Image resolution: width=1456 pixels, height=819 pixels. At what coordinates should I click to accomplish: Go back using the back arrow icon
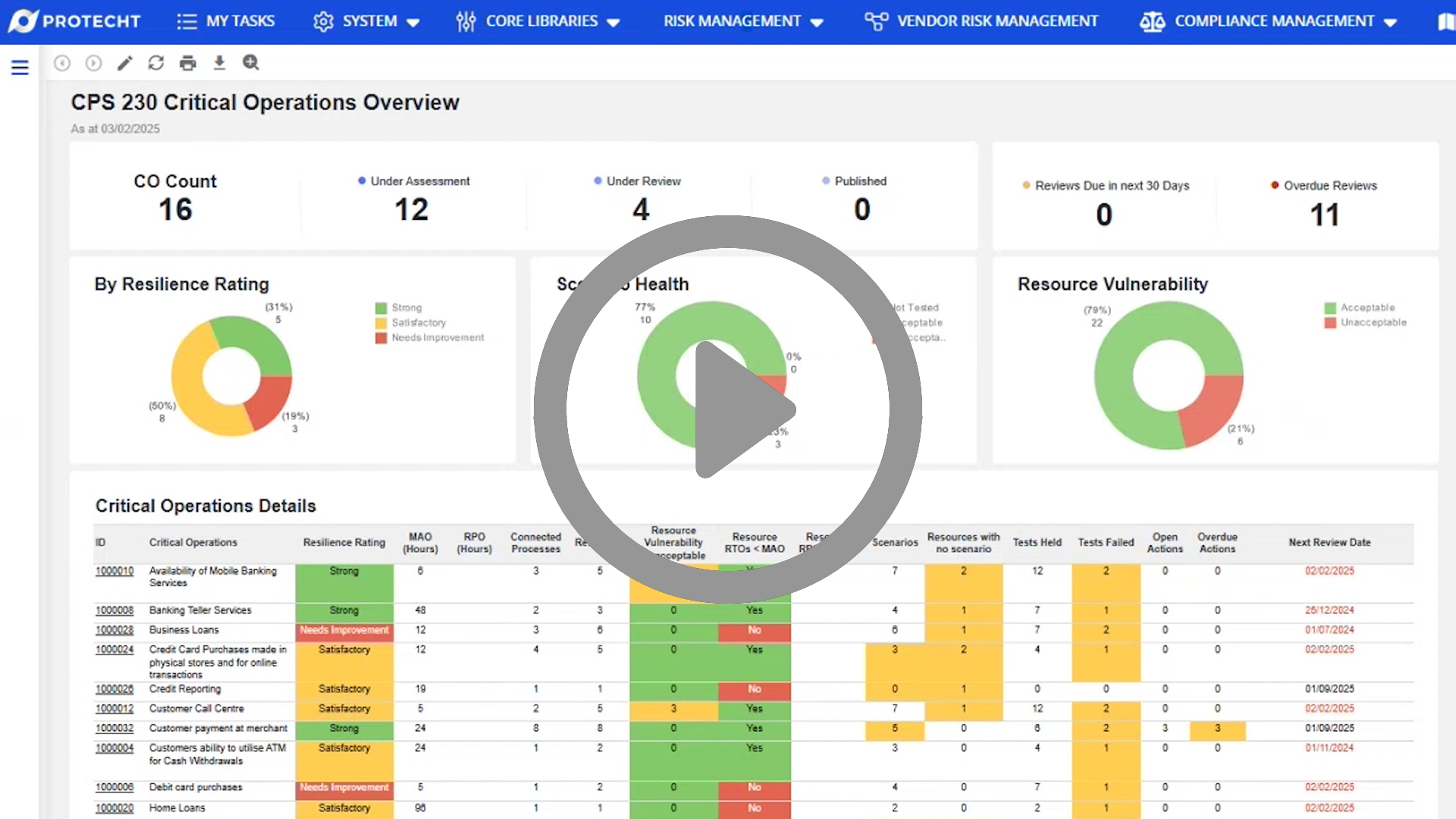pyautogui.click(x=62, y=63)
